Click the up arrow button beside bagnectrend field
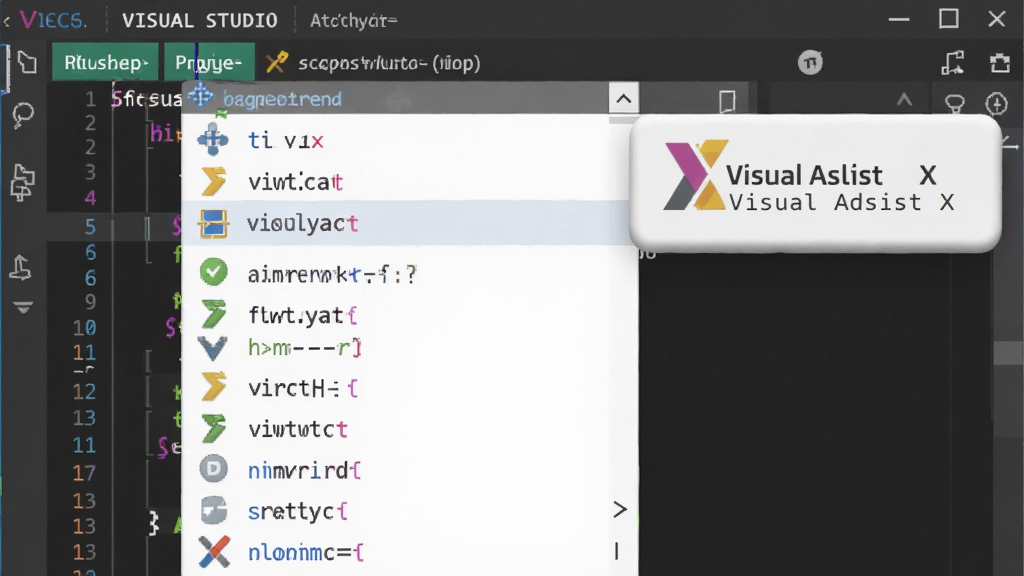Screen dimensions: 1024x576 point(624,99)
